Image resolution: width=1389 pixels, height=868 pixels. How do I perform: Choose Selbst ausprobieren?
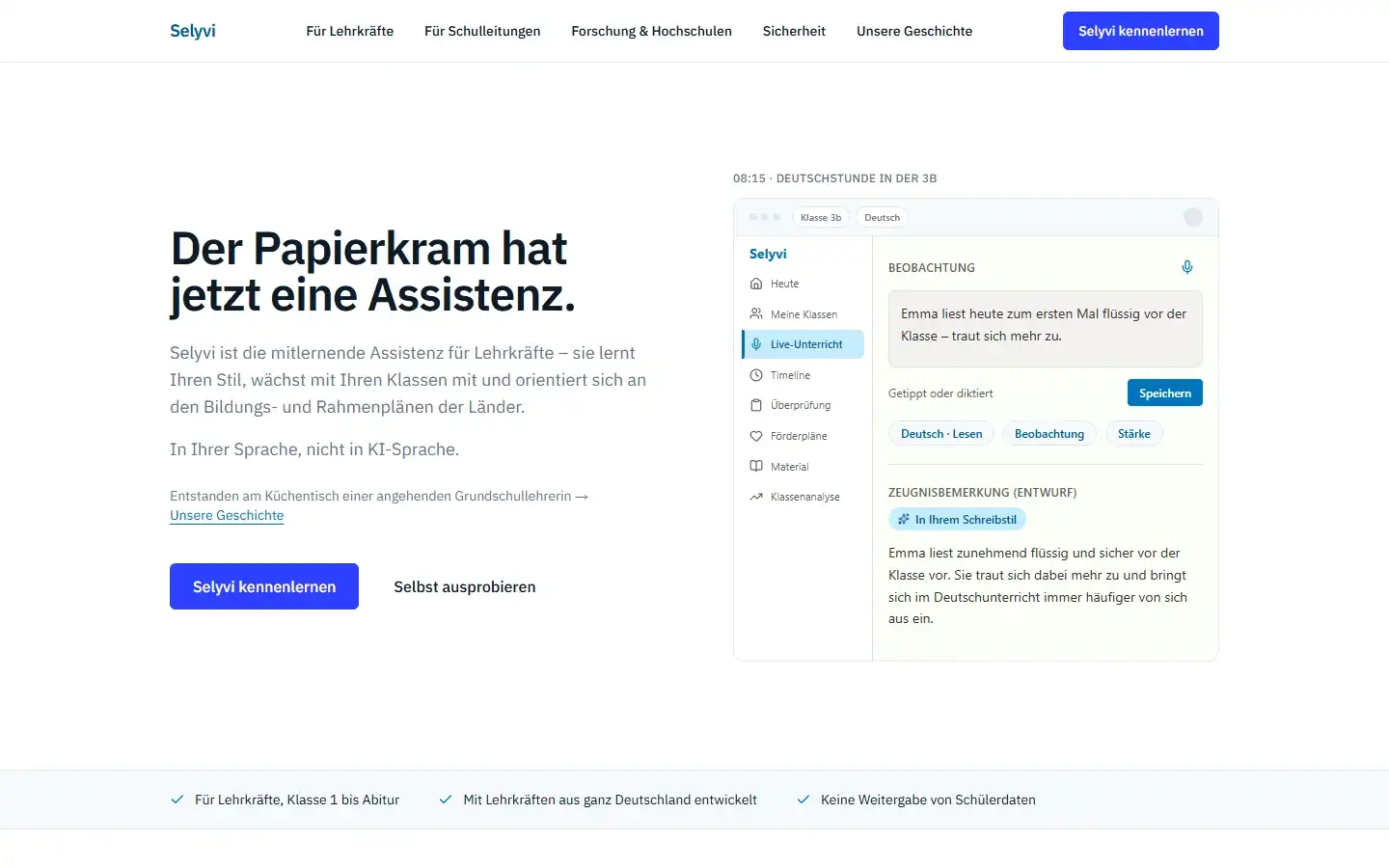[x=465, y=586]
